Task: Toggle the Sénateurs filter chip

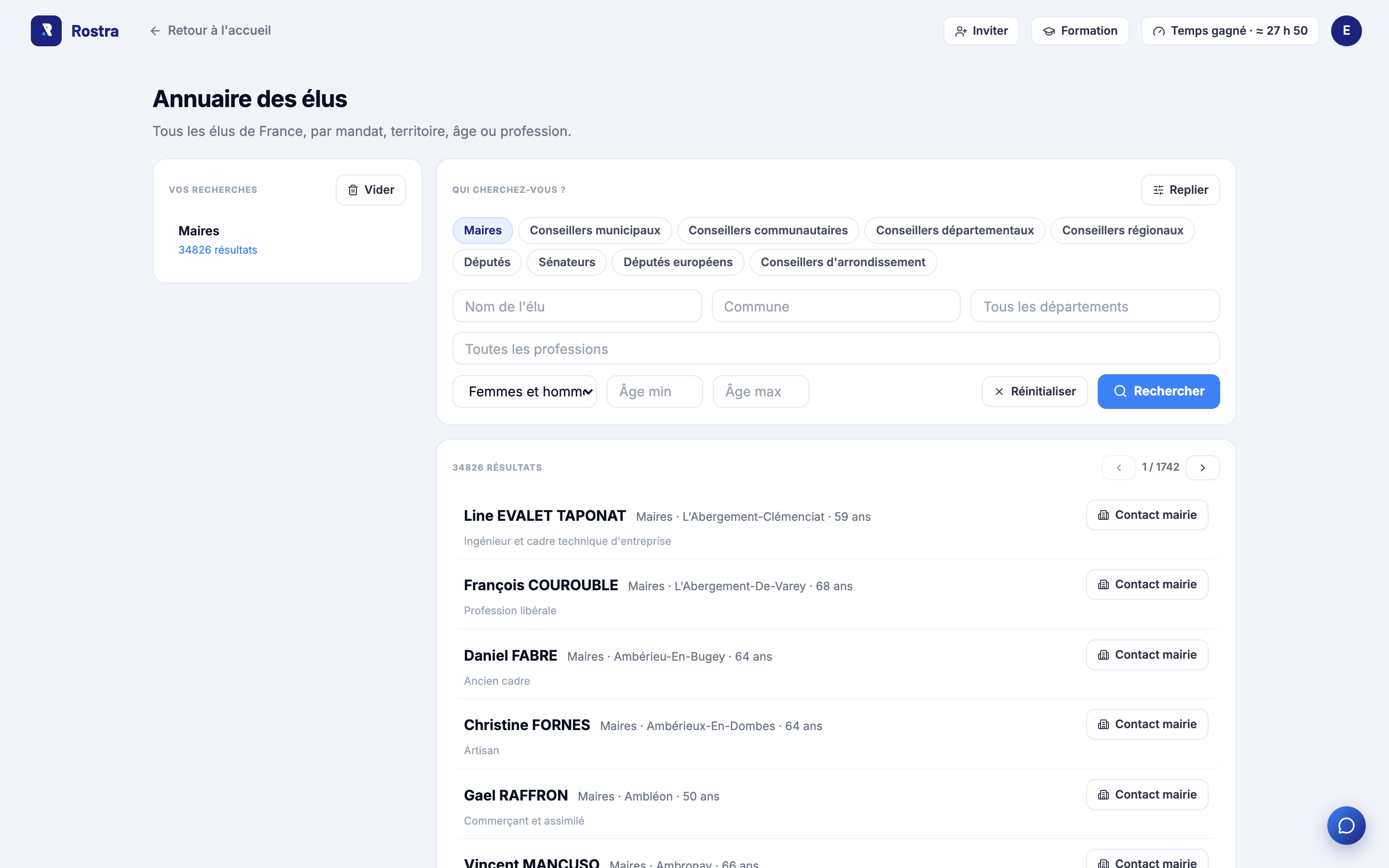Action: click(567, 262)
